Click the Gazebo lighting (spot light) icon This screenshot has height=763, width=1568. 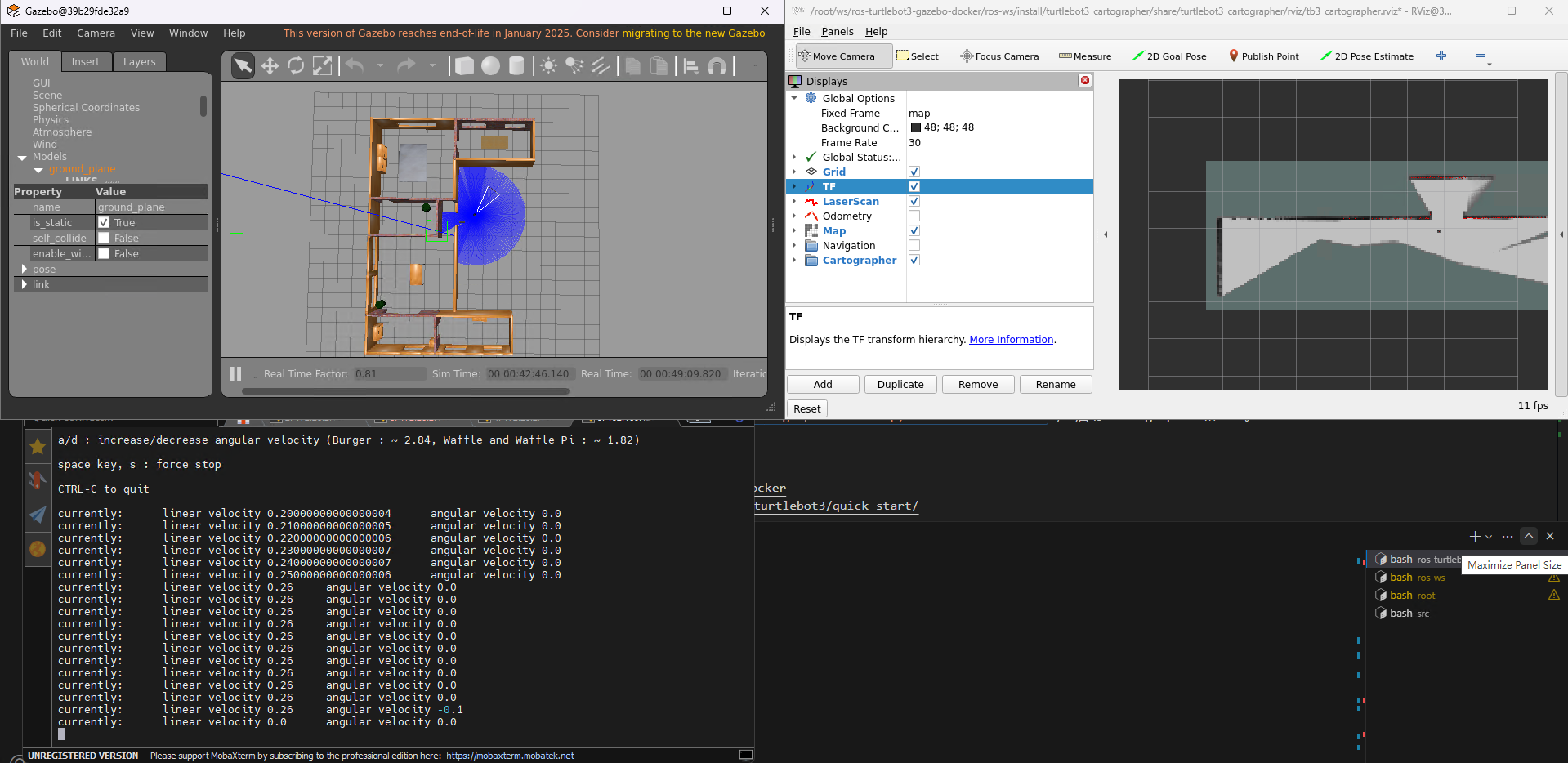click(574, 65)
